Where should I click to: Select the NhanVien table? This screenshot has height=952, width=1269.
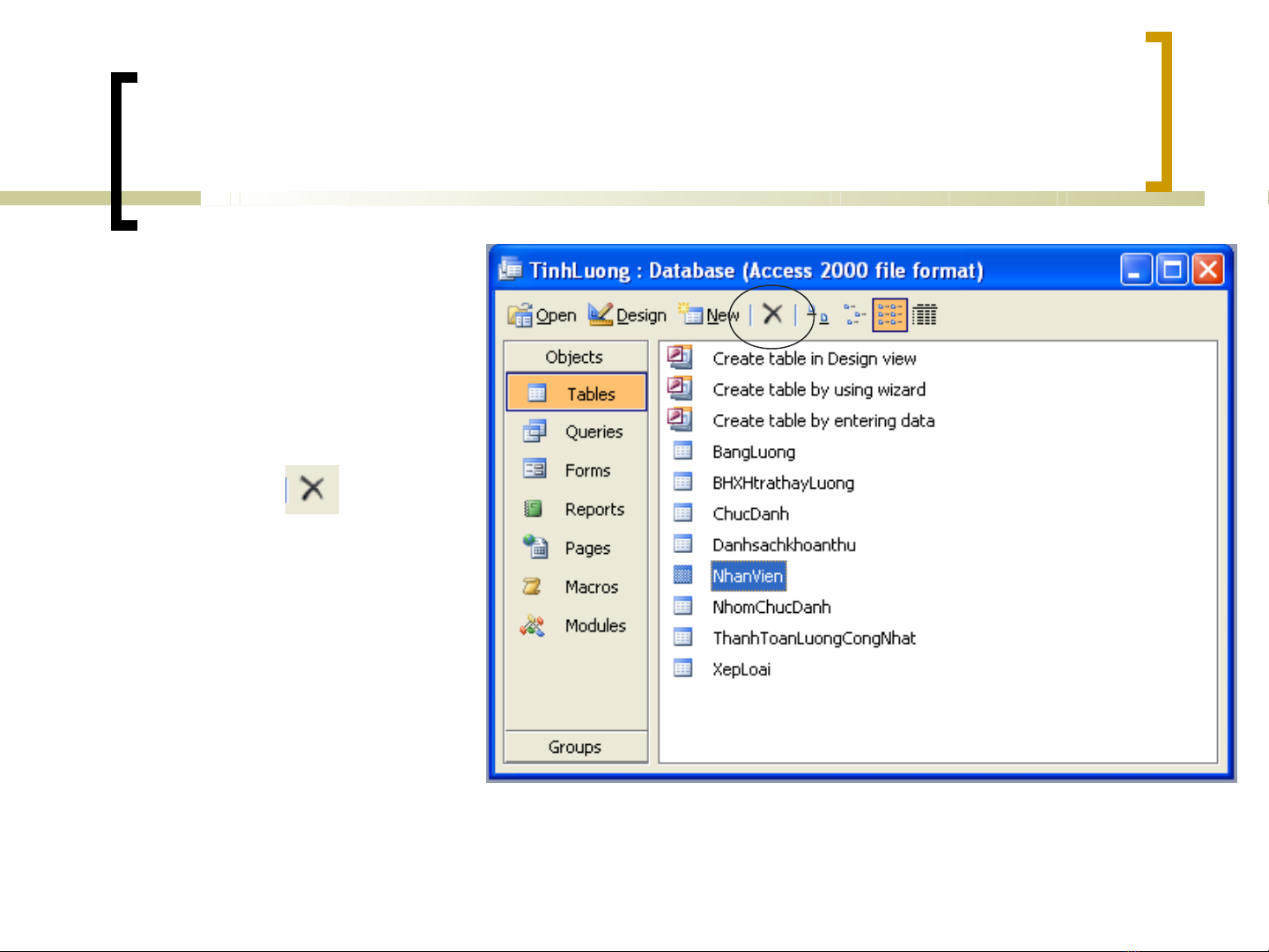pos(748,576)
